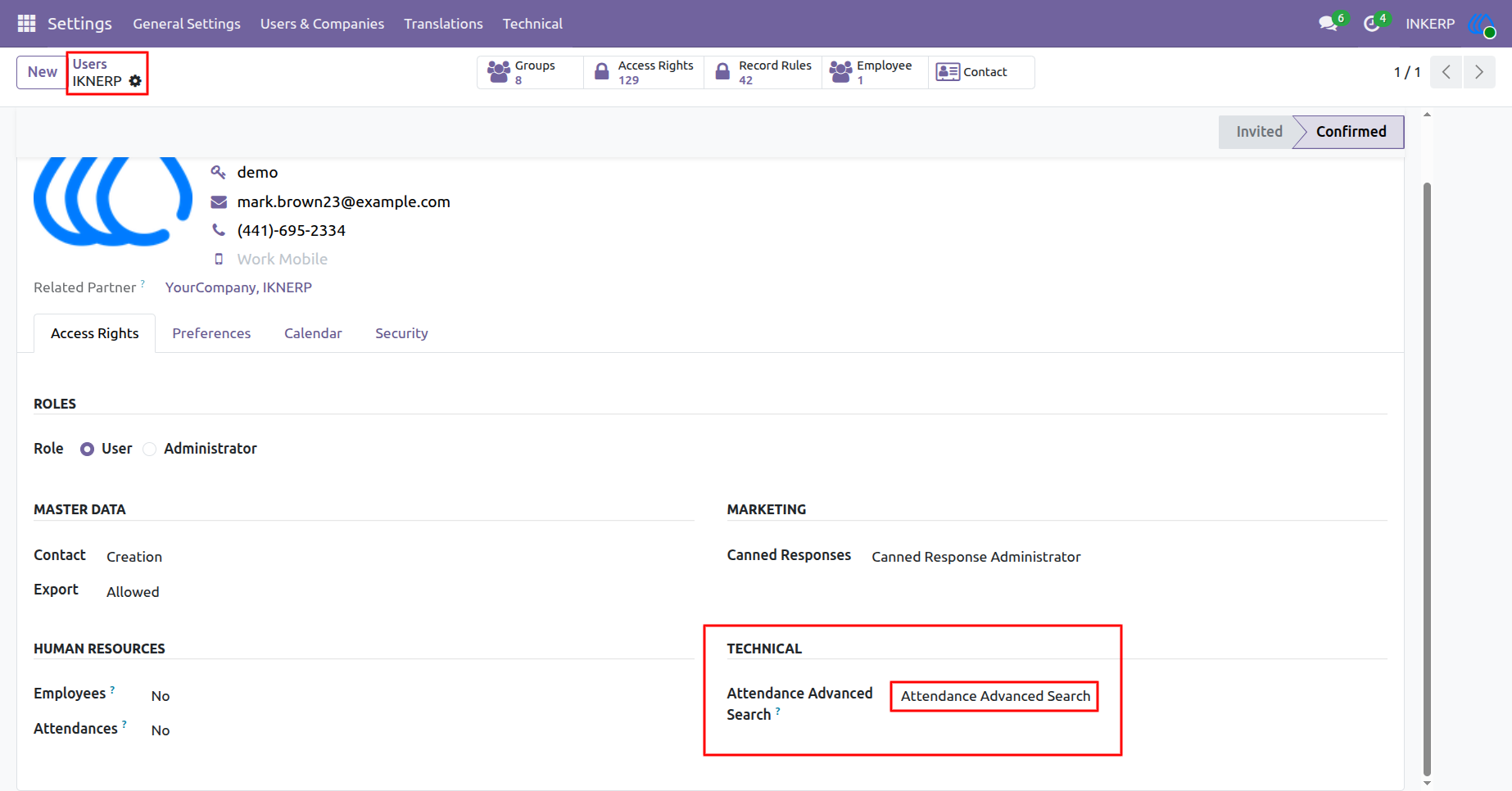Click the phone field (441)-695-2334

coord(291,230)
